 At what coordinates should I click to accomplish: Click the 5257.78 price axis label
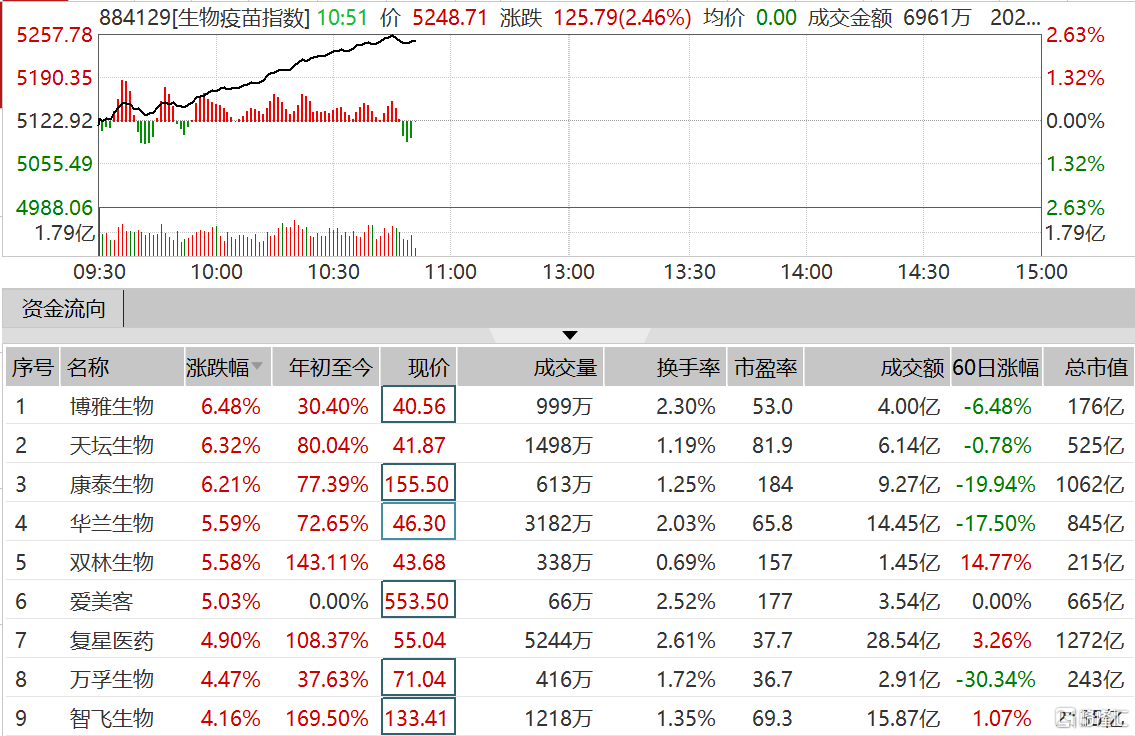coord(54,35)
